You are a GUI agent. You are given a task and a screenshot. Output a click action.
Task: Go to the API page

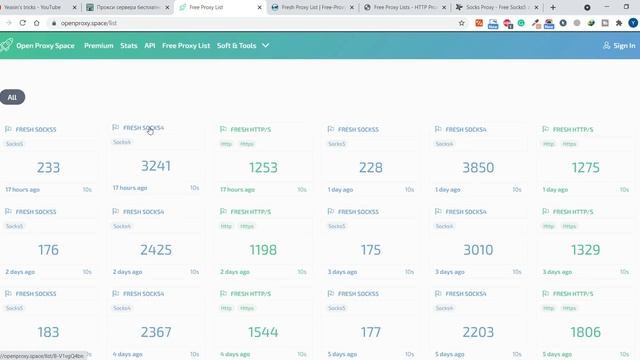pyautogui.click(x=150, y=46)
